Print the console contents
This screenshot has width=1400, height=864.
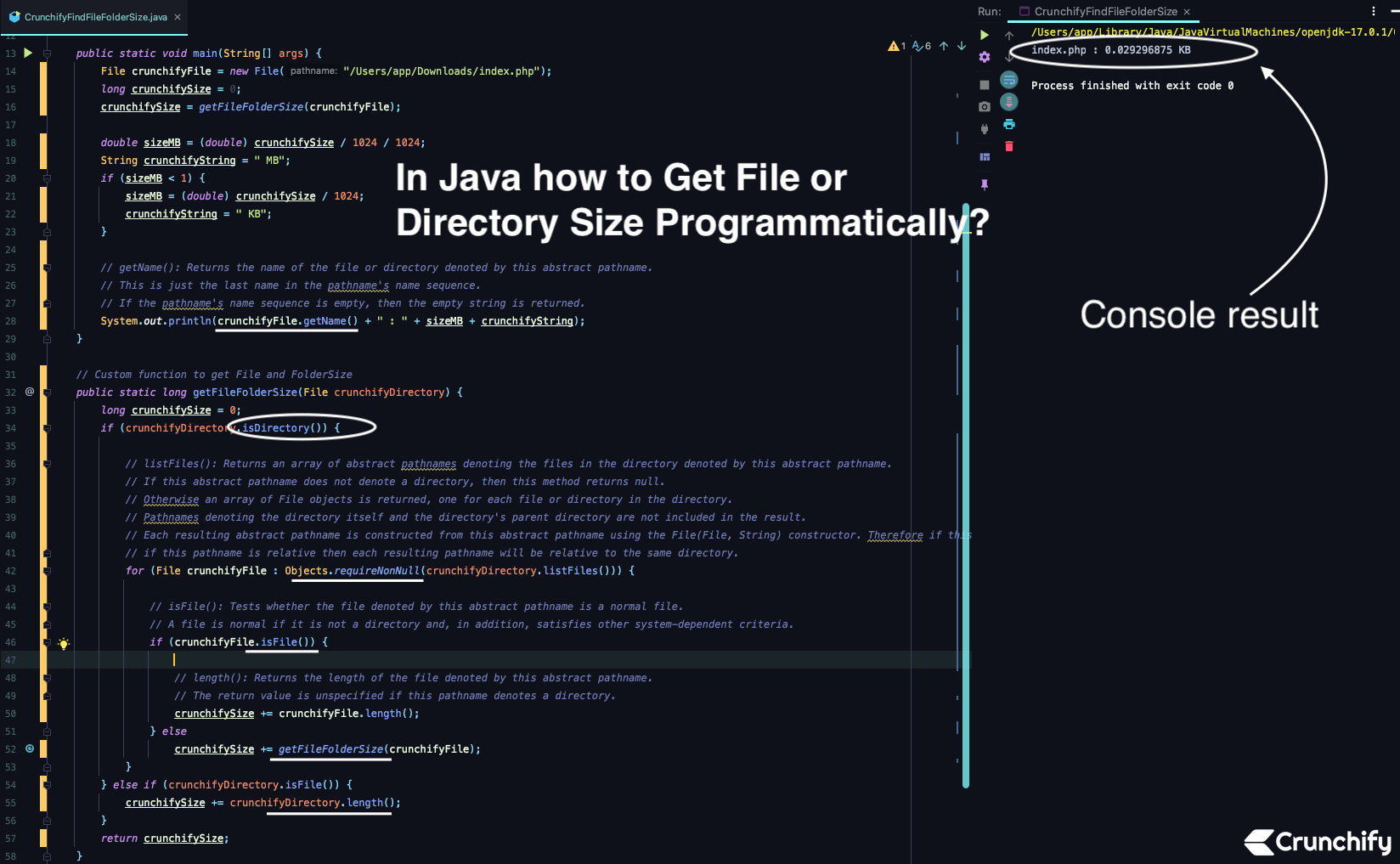click(1009, 124)
